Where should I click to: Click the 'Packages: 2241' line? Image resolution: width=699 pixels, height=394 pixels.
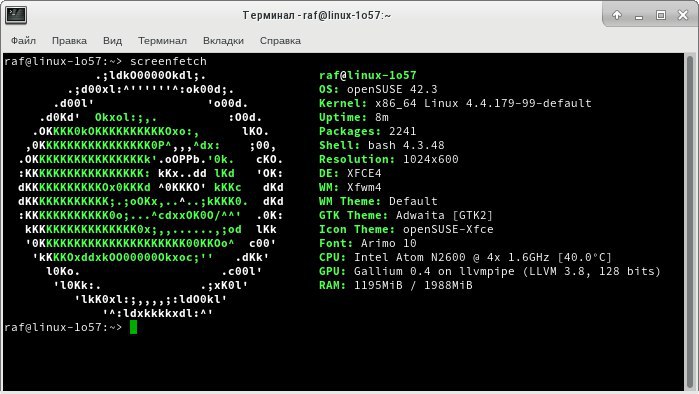[367, 131]
